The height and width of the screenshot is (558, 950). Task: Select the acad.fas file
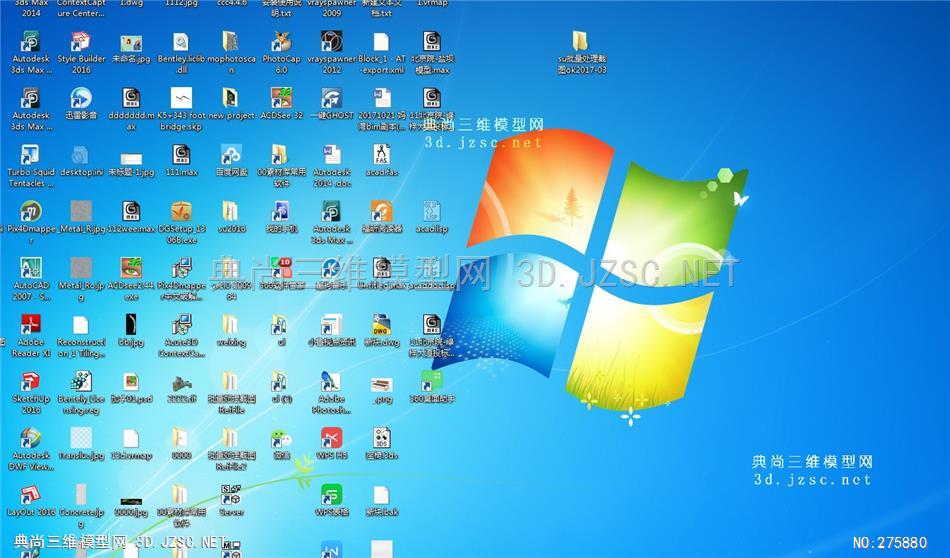click(x=381, y=155)
